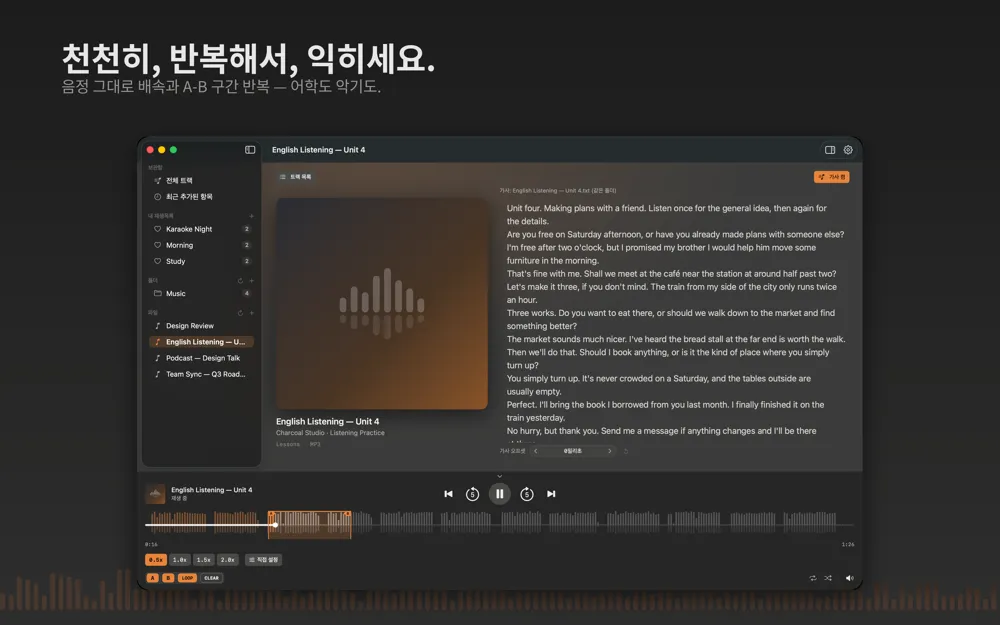Refresh the files section
The height and width of the screenshot is (625, 1000).
click(x=240, y=313)
